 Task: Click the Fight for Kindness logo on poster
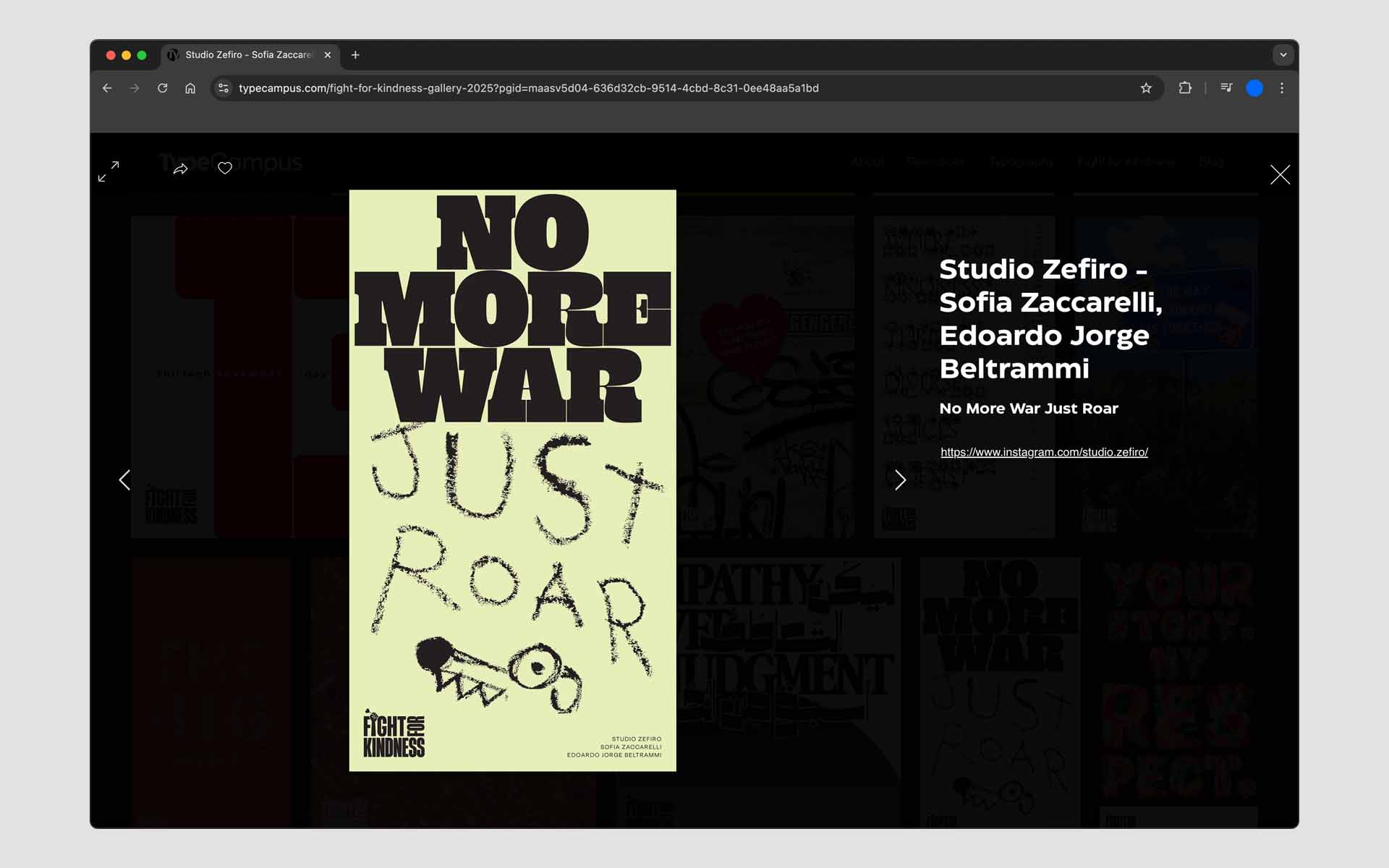point(394,733)
